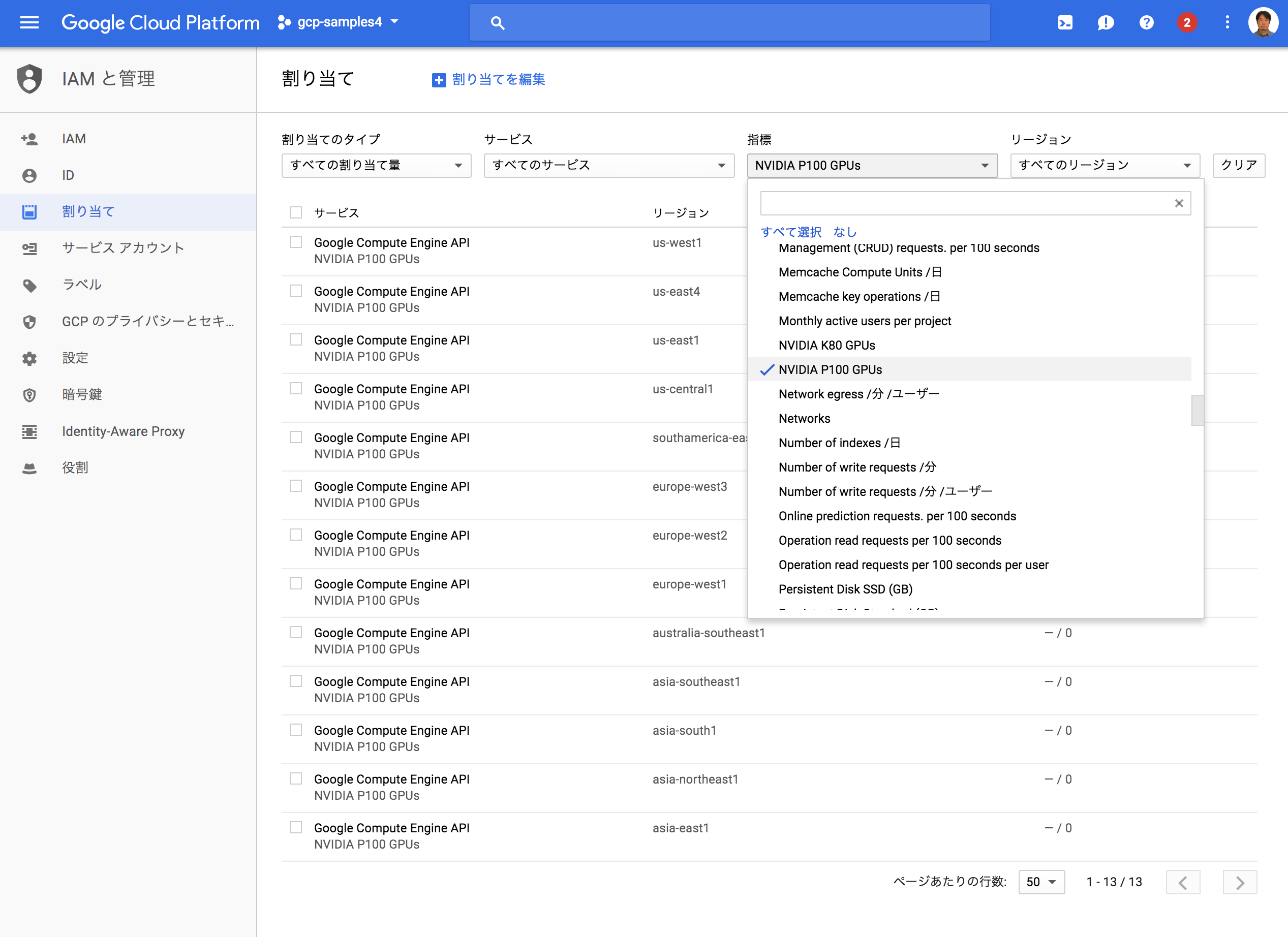This screenshot has height=937, width=1288.
Task: Open the rows-per-page 50 dropdown
Action: (x=1041, y=882)
